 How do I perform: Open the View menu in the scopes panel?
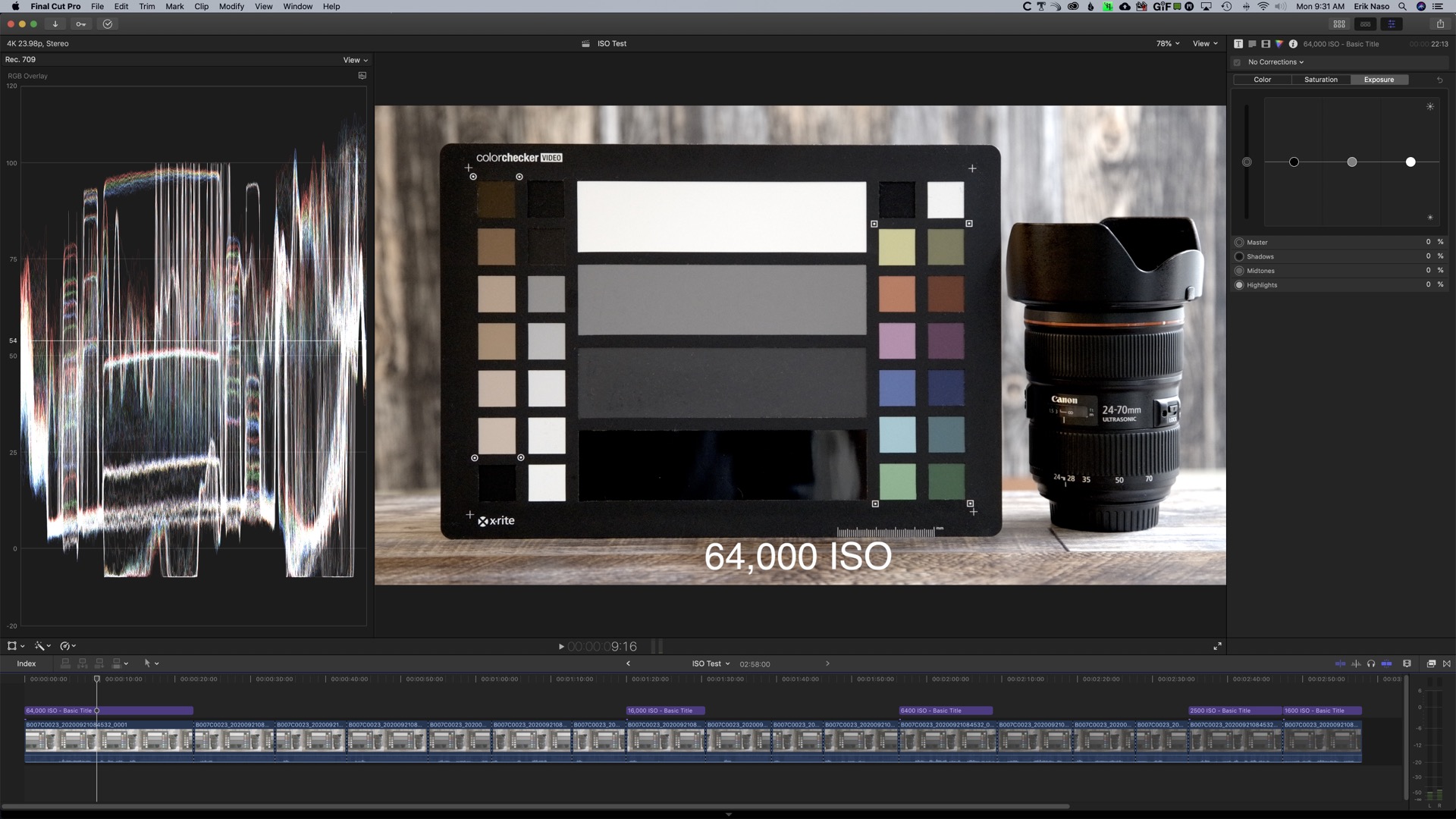tap(353, 60)
